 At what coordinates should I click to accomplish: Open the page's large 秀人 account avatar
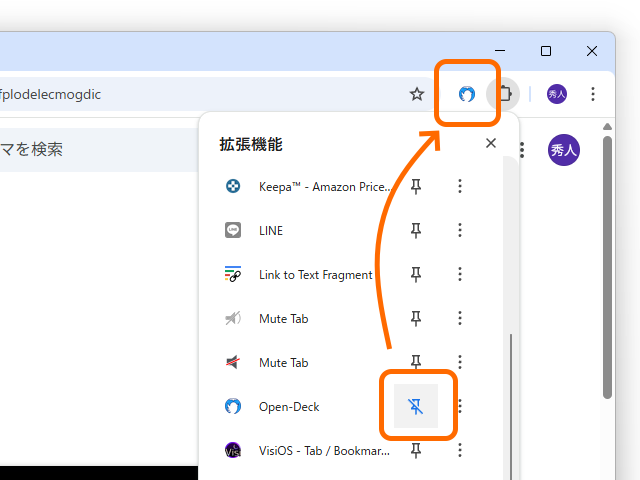pos(564,150)
